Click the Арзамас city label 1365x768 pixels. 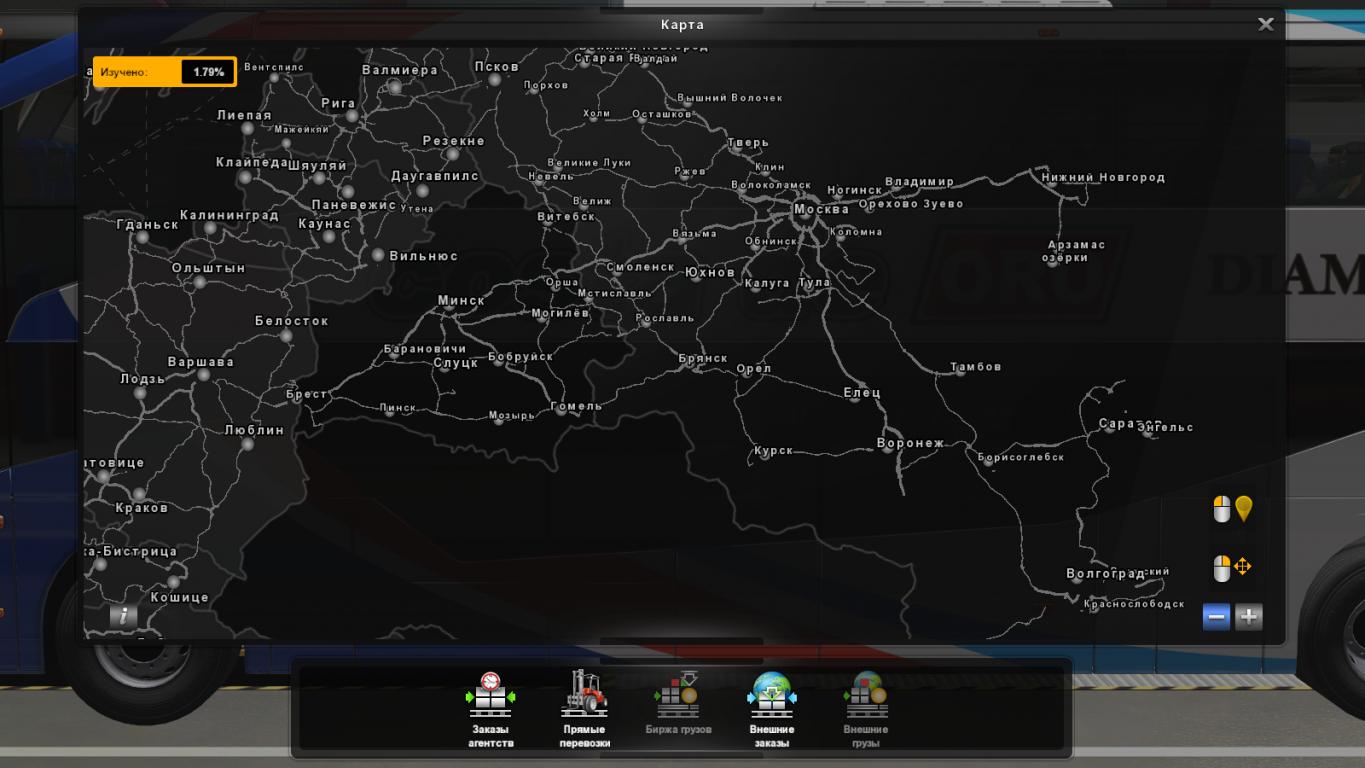pos(1077,245)
